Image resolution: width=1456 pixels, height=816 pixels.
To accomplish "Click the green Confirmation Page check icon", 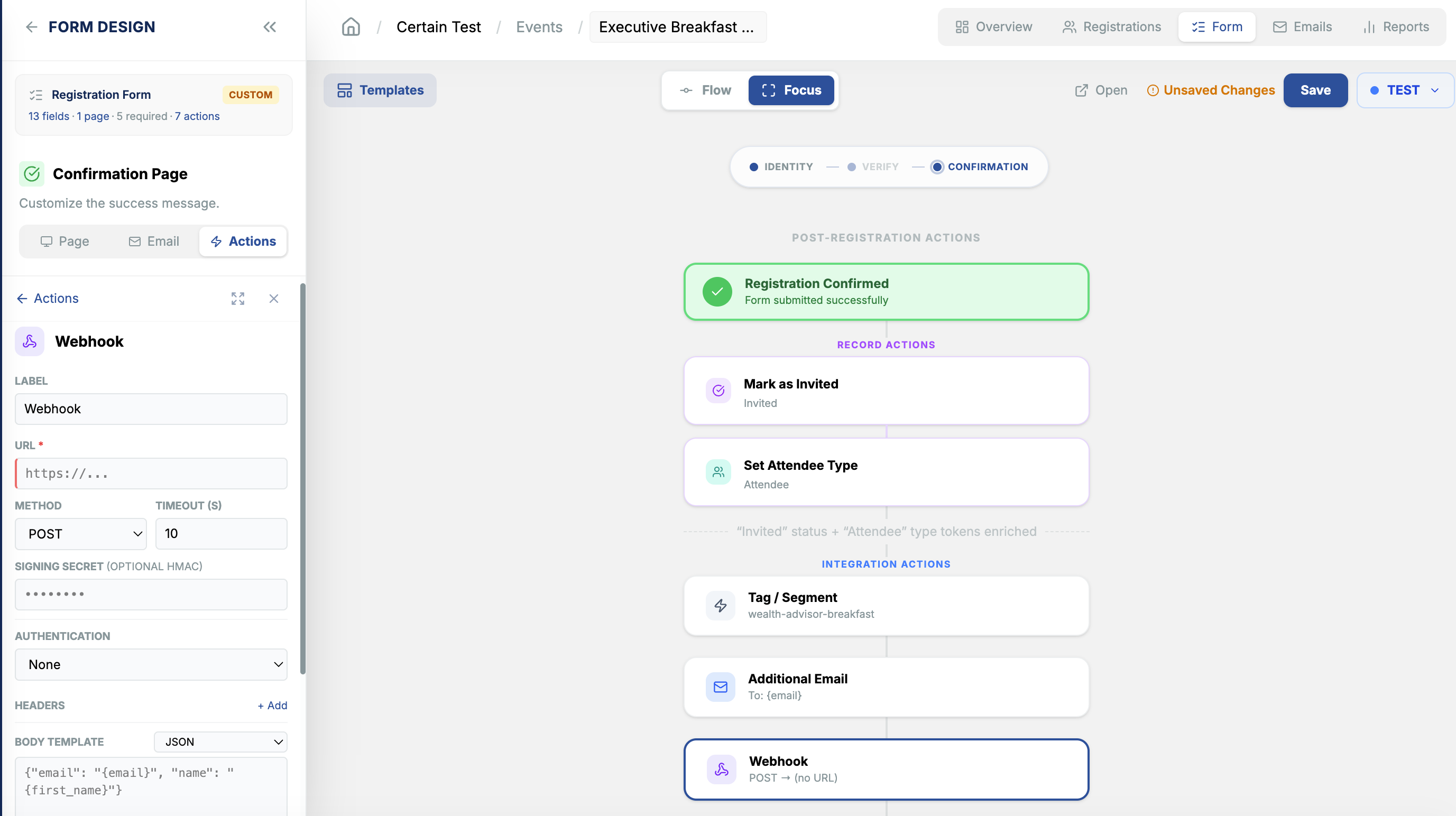I will pos(32,173).
